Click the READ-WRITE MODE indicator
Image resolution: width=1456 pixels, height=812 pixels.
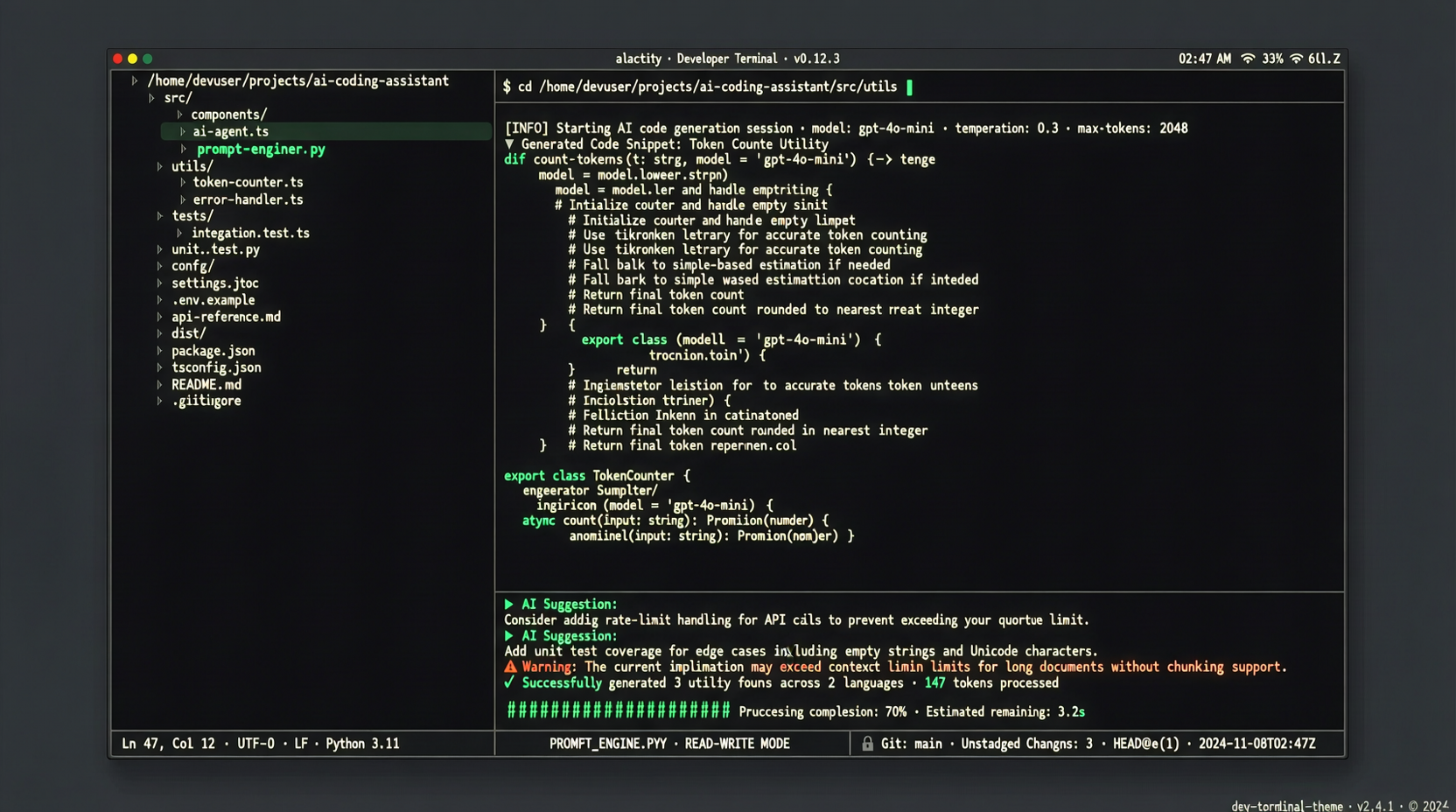[x=737, y=744]
